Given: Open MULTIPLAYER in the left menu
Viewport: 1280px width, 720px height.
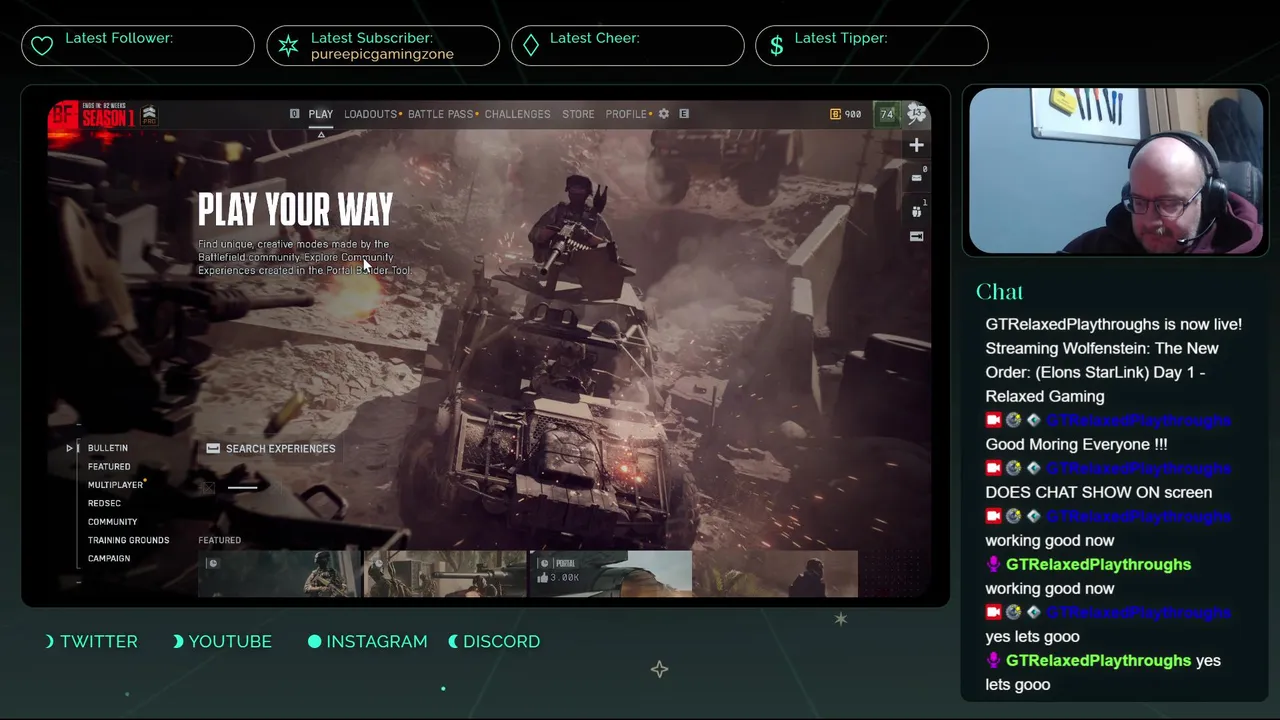Looking at the screenshot, I should coord(115,485).
